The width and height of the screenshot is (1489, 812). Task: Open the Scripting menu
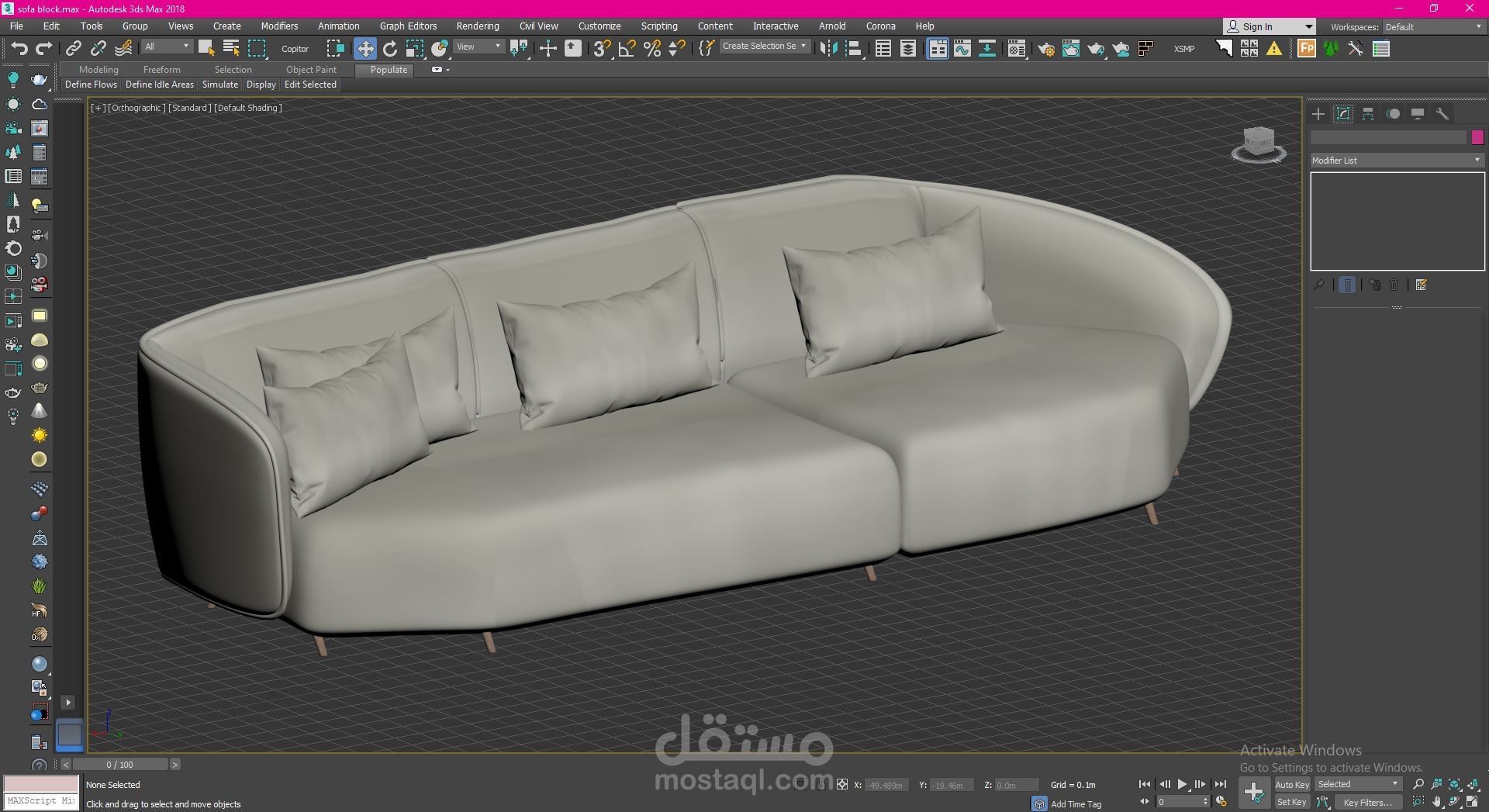pos(659,26)
